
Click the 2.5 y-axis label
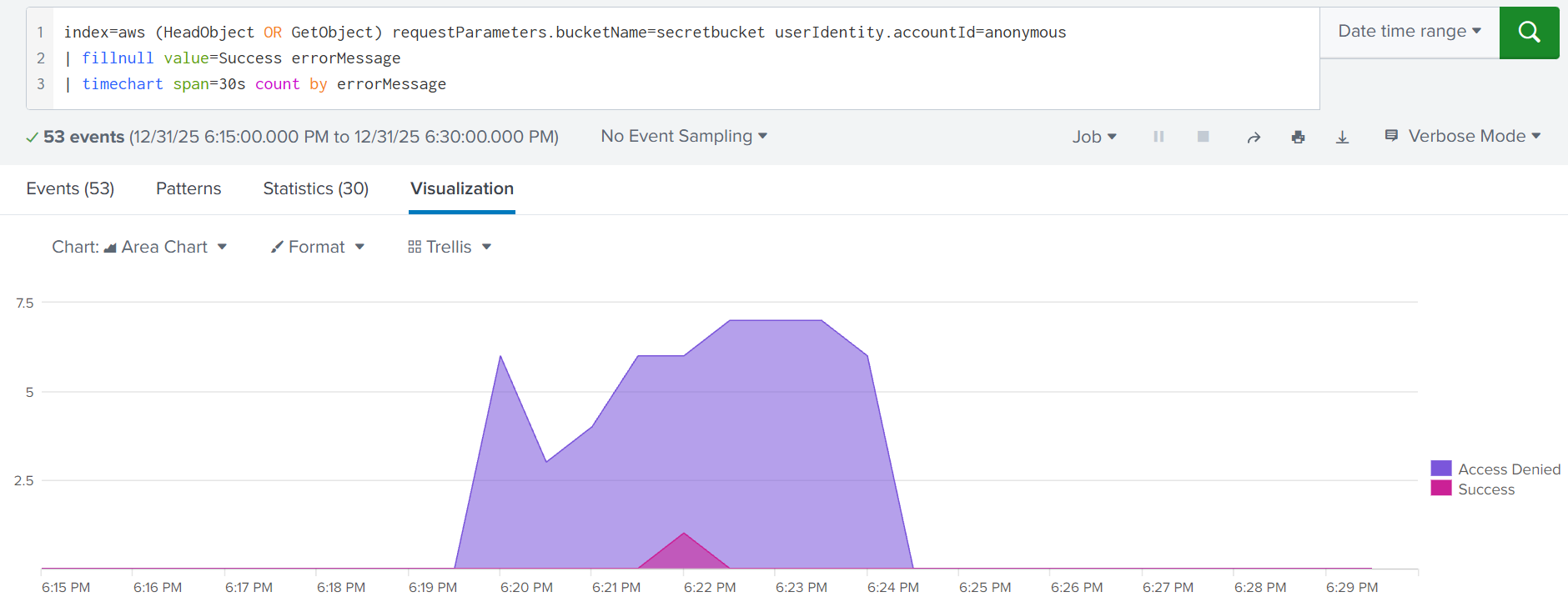pyautogui.click(x=24, y=480)
